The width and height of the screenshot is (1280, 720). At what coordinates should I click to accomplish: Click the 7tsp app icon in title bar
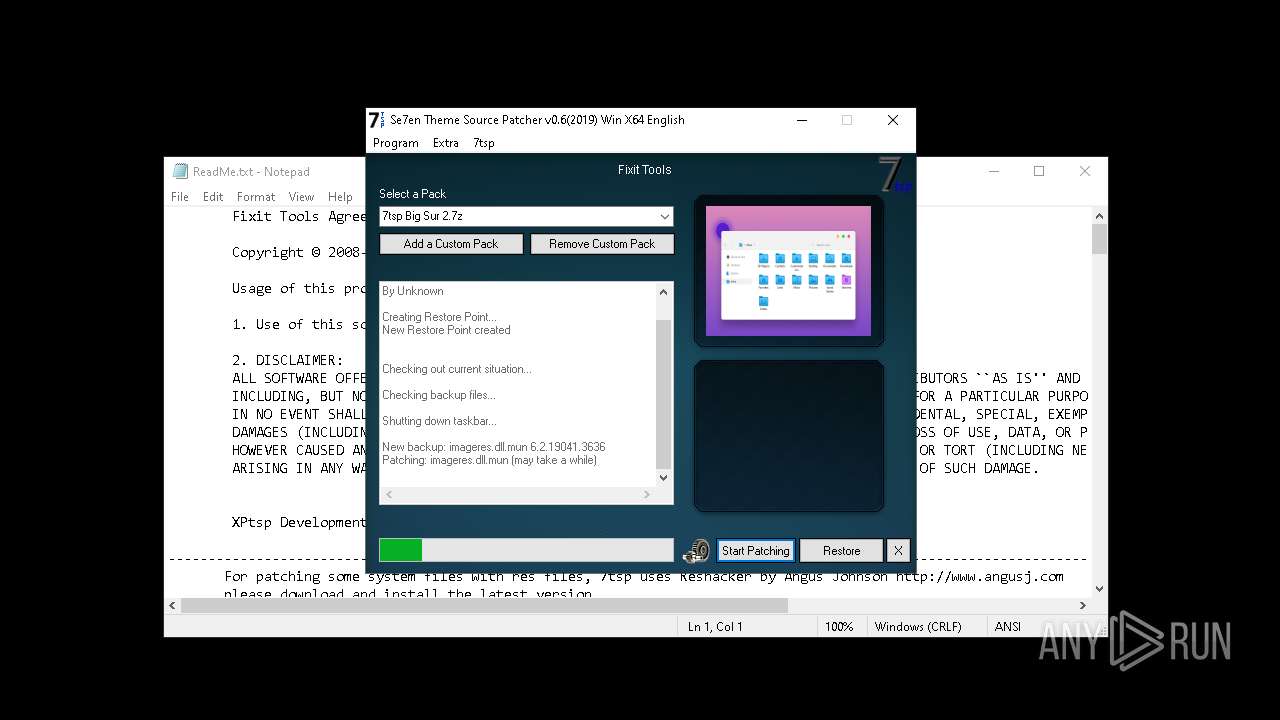click(x=376, y=120)
